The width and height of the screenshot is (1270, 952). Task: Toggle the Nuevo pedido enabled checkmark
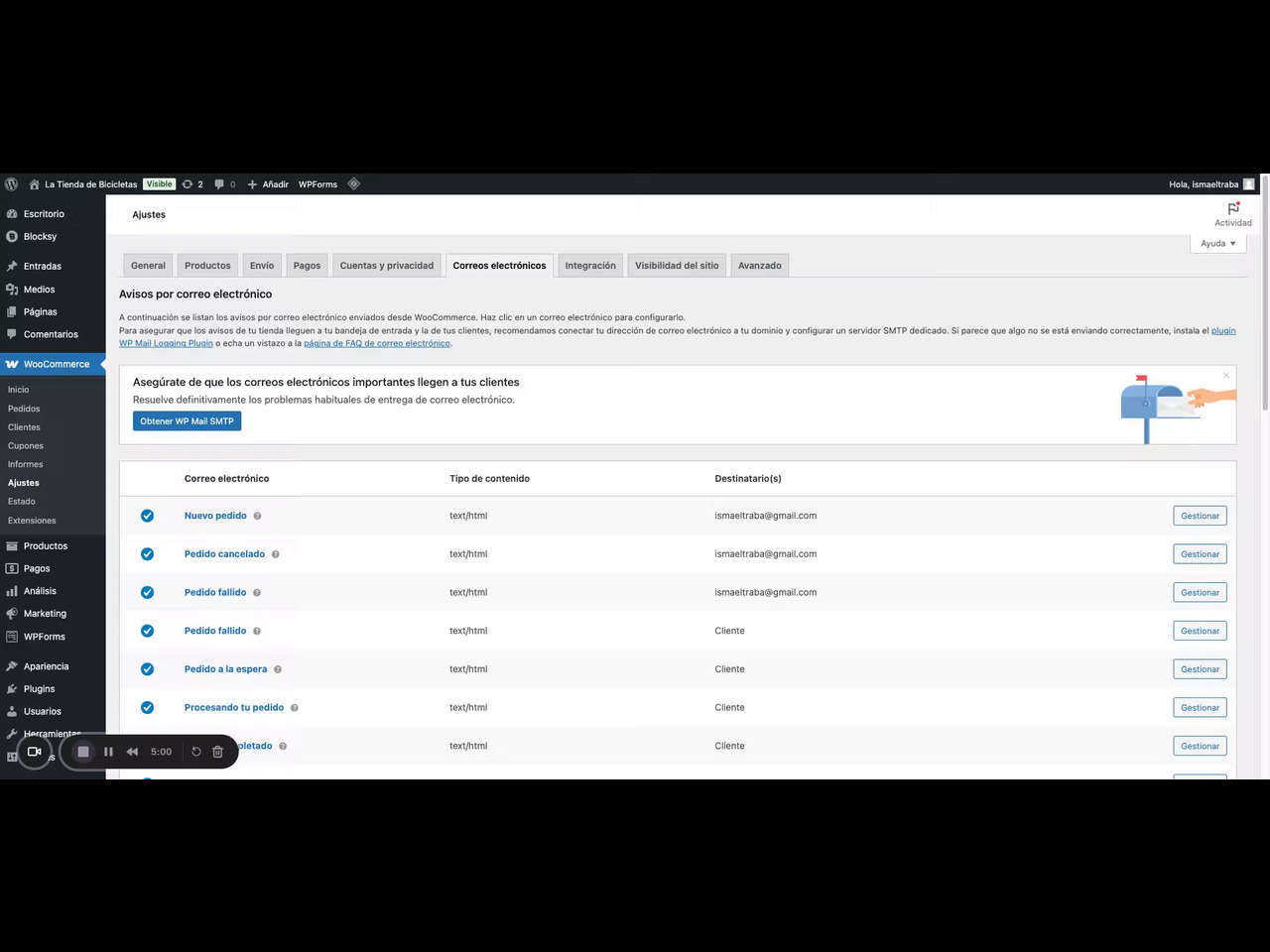coord(147,516)
